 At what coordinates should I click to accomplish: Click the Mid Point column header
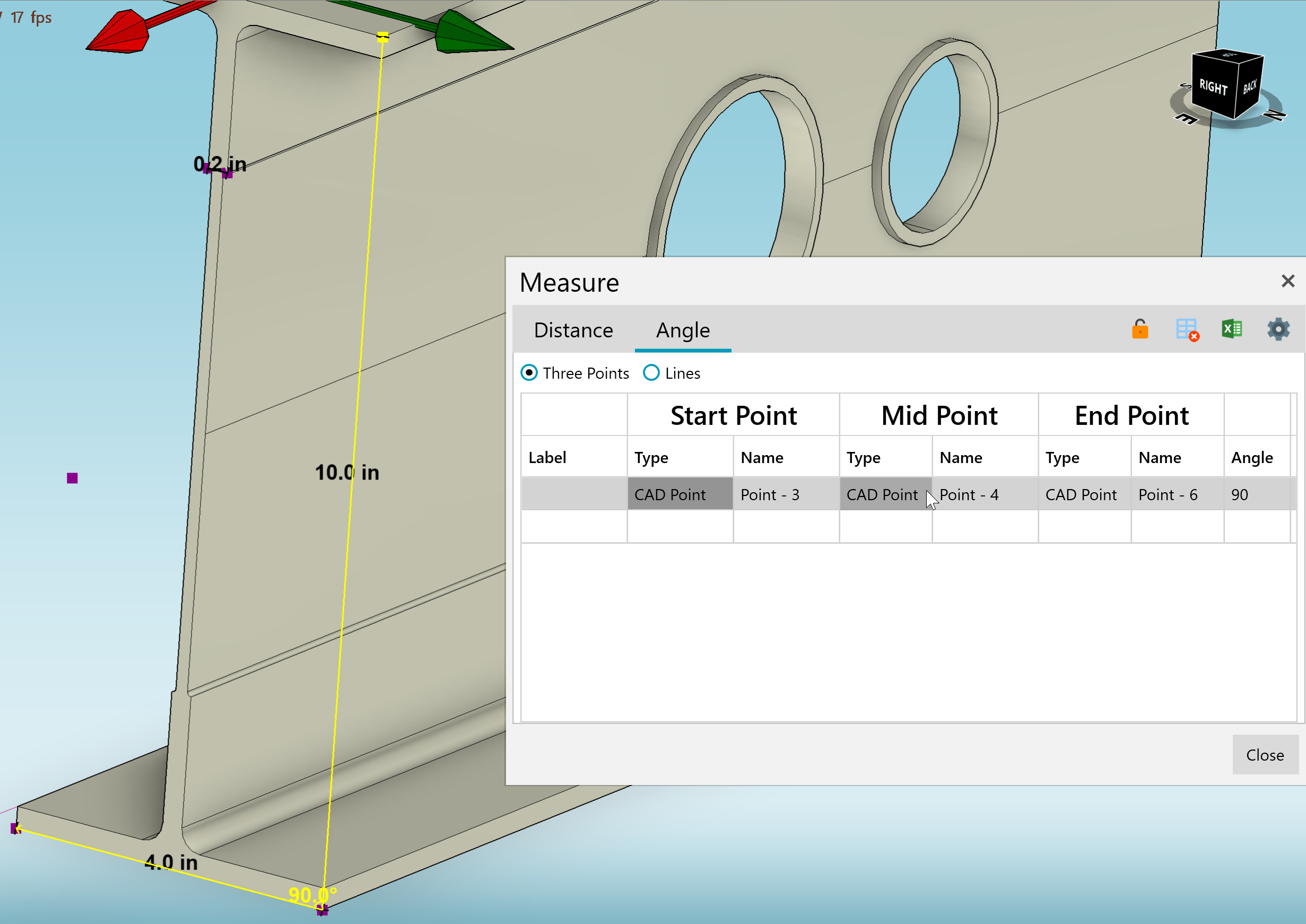point(939,415)
